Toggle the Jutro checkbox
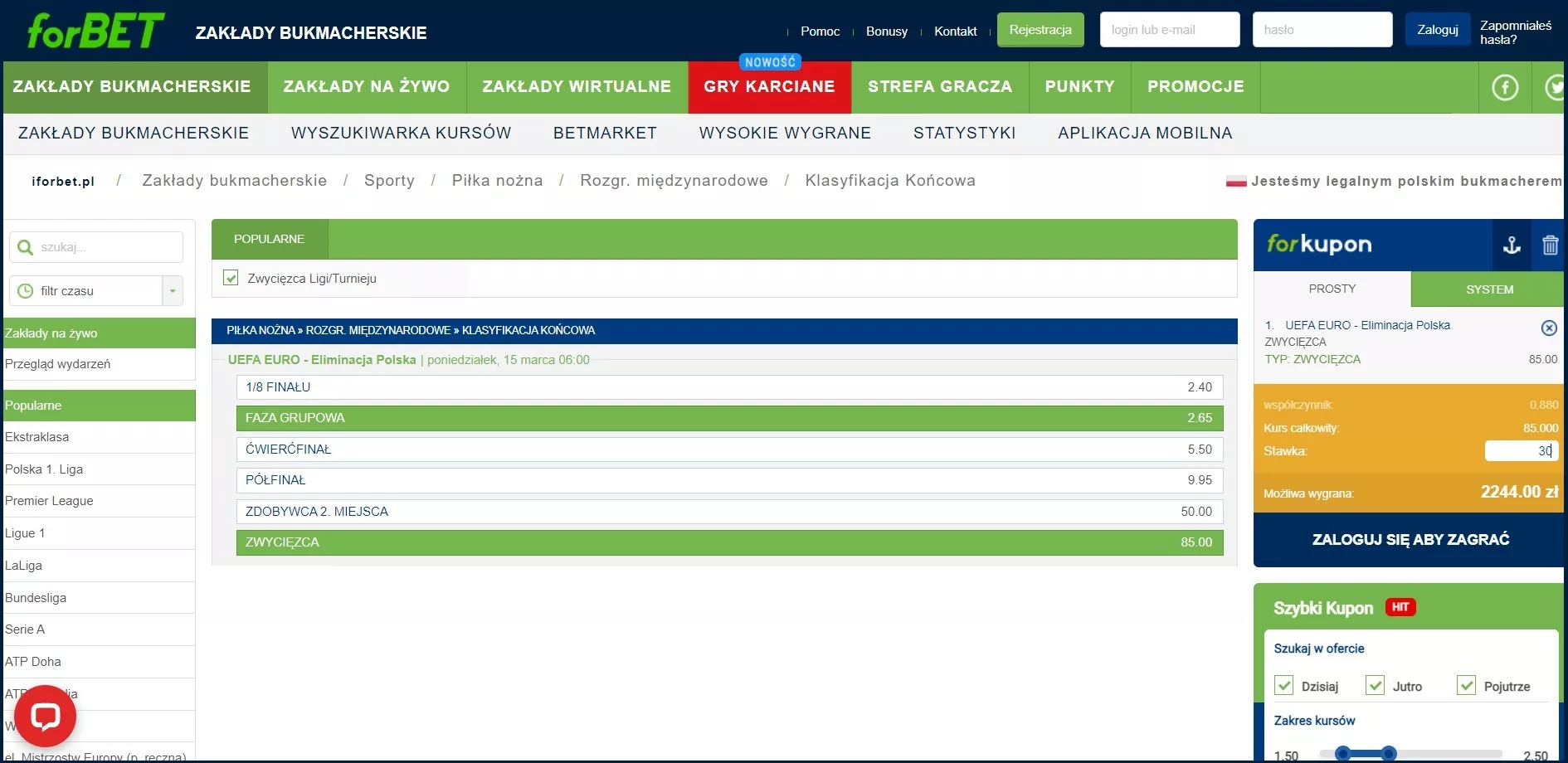1568x763 pixels. 1376,686
